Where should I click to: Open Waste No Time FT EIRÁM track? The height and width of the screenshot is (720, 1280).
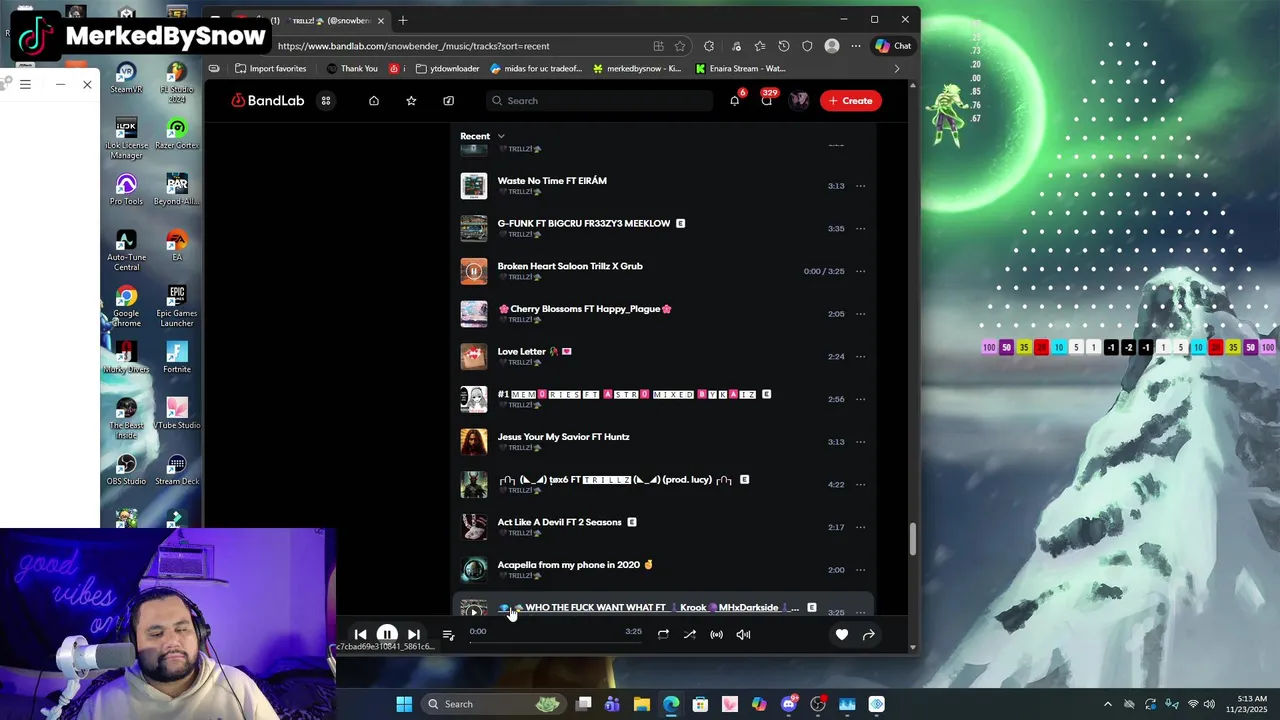point(552,181)
